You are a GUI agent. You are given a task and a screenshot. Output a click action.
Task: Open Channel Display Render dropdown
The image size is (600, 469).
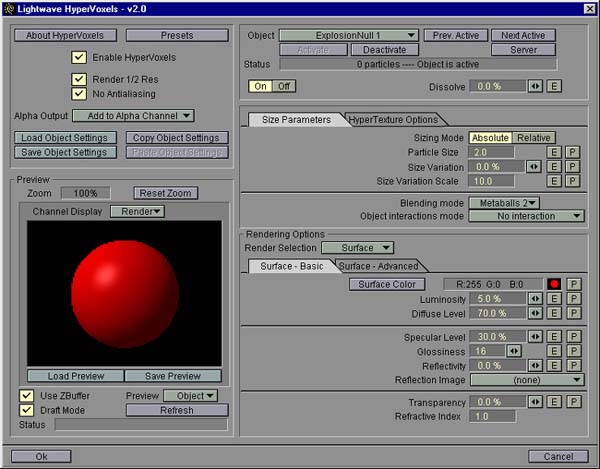[x=137, y=212]
